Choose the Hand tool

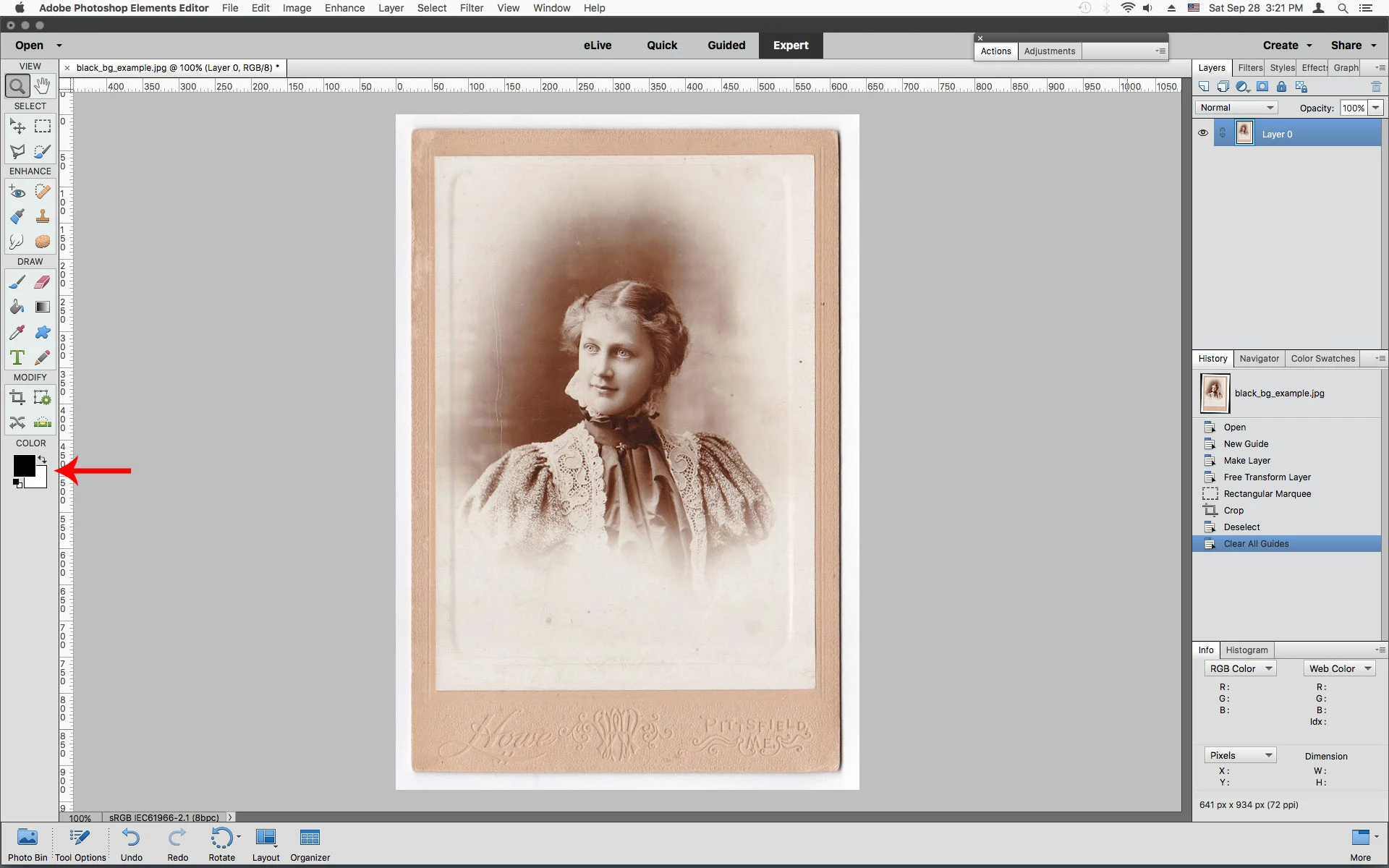point(43,86)
